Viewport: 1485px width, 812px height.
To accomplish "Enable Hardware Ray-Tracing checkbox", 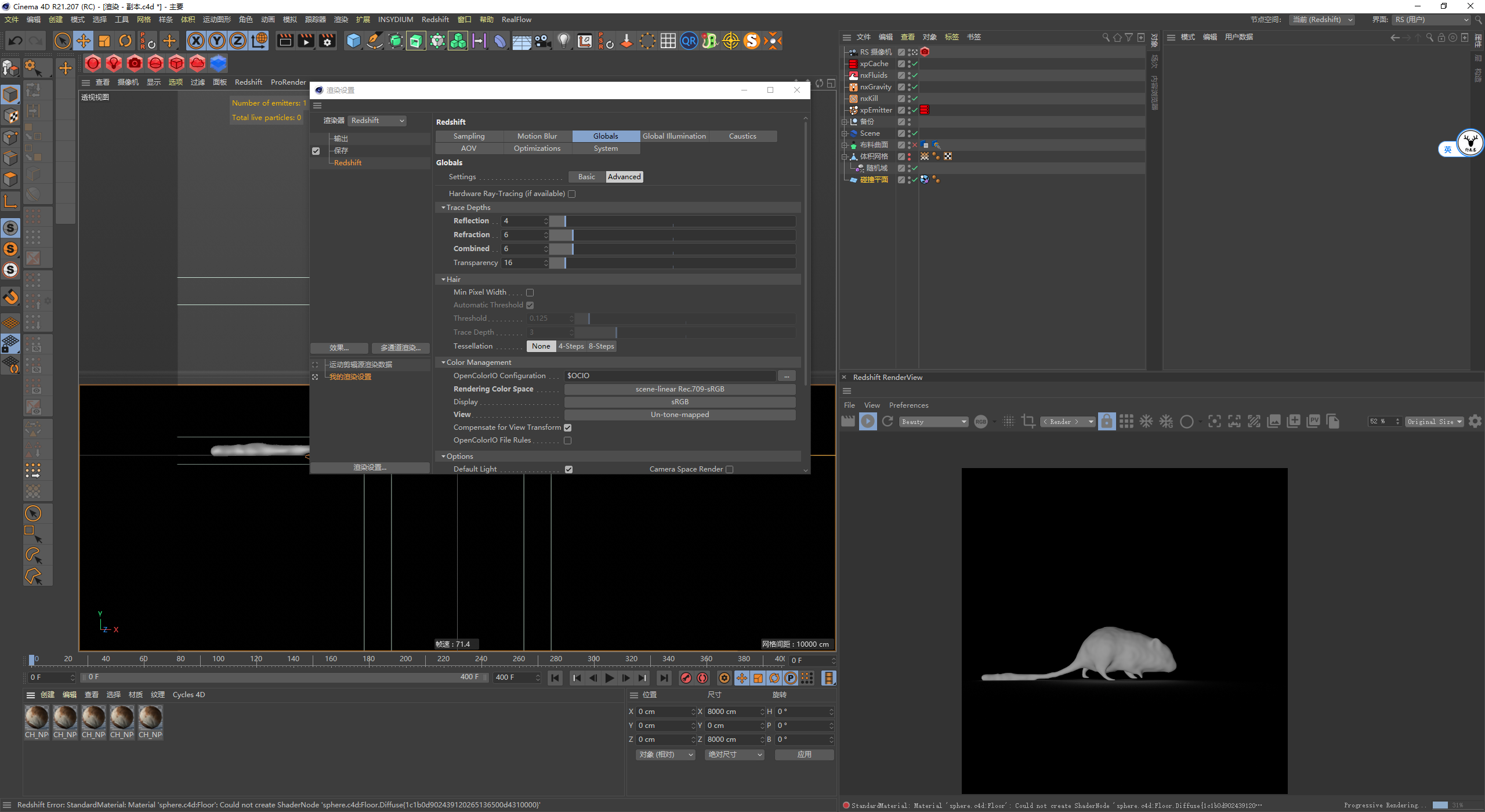I will [572, 194].
